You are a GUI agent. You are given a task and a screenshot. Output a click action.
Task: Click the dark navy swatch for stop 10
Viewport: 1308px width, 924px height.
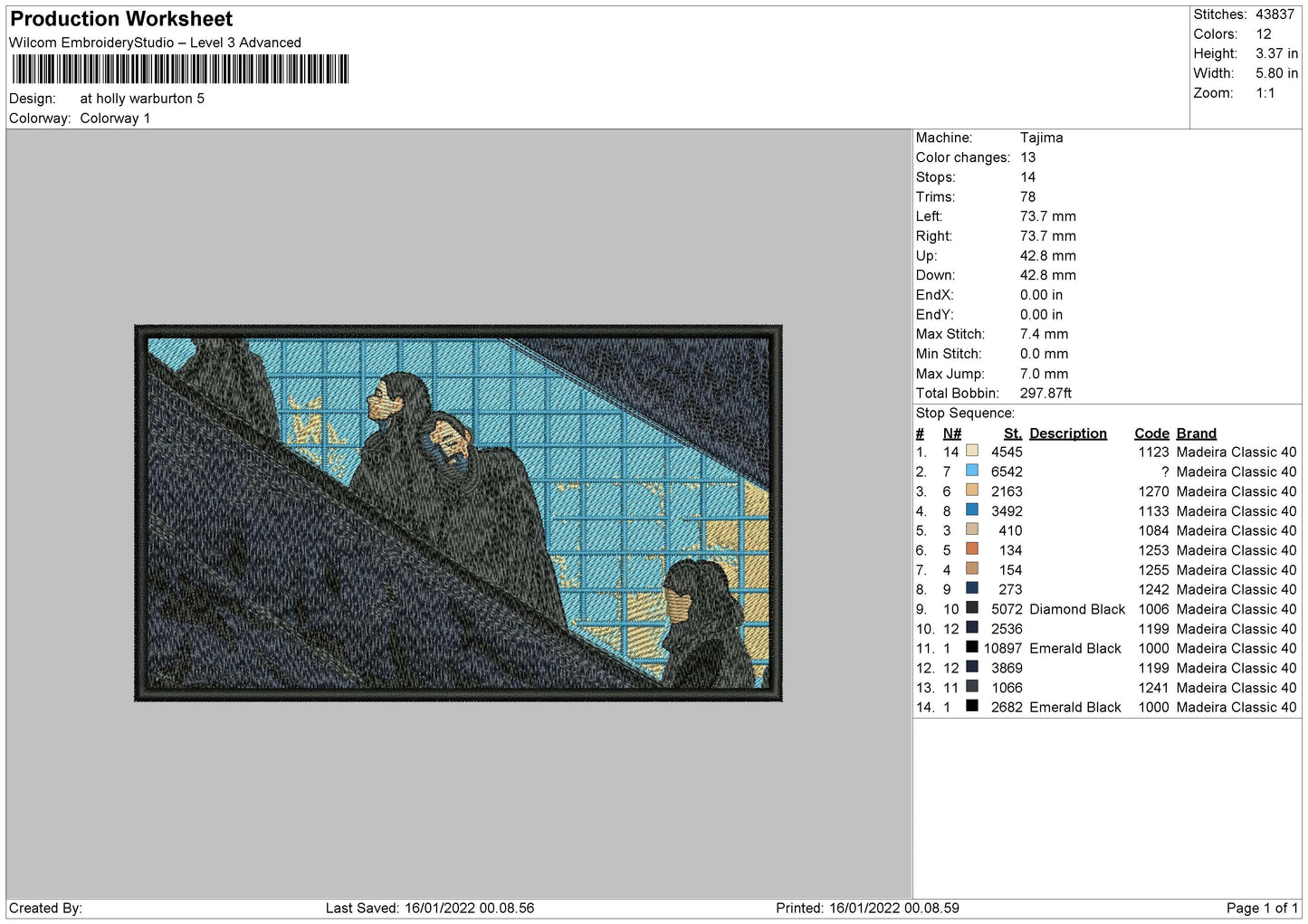pos(972,627)
